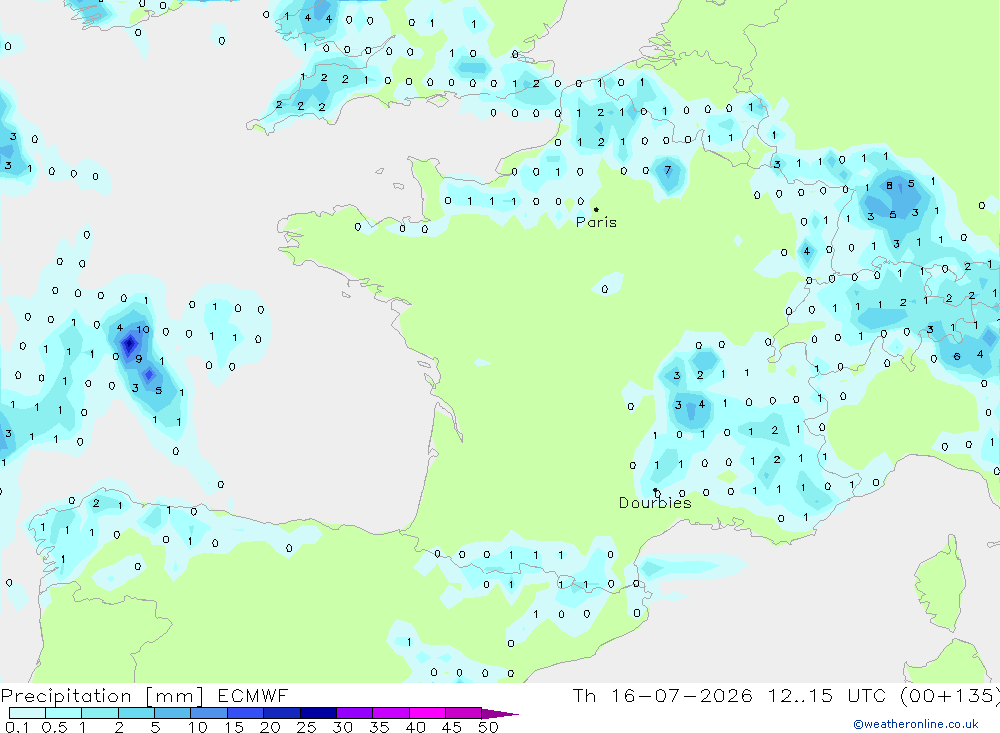Click the 'Precipitation [mm]' title text

pos(102,695)
